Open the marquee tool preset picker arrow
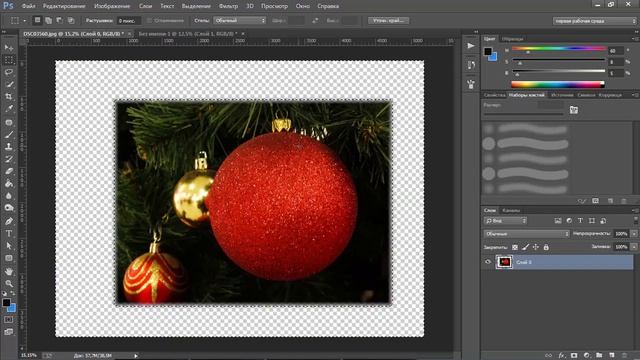640x360 pixels. pos(24,20)
